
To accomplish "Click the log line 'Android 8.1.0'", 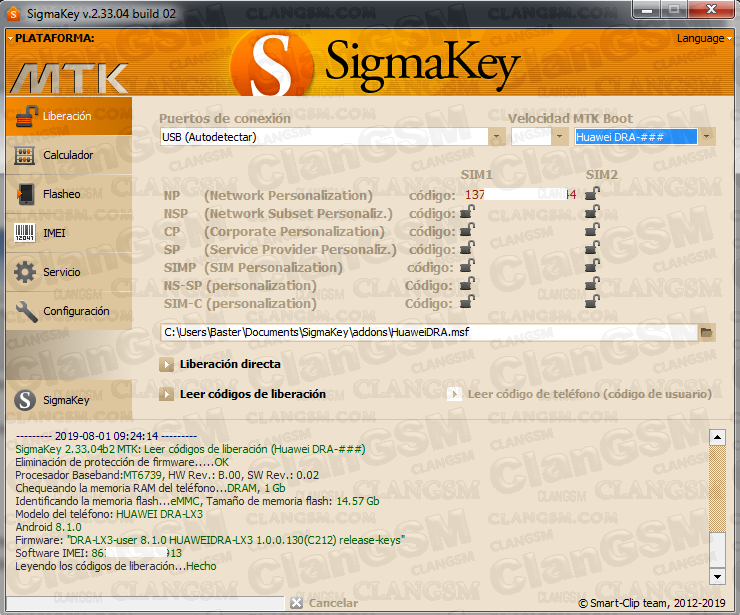I will click(x=48, y=527).
